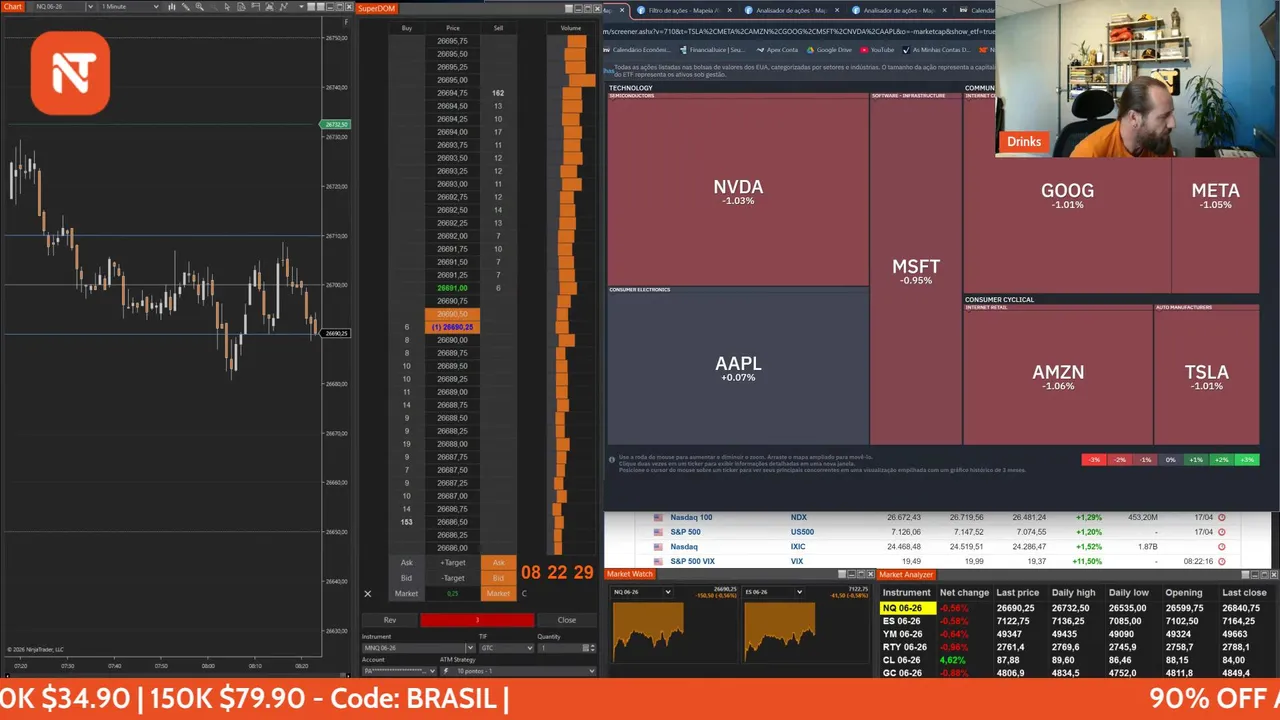Open the FinancialJuice bookmark
The height and width of the screenshot is (720, 1280).
713,50
